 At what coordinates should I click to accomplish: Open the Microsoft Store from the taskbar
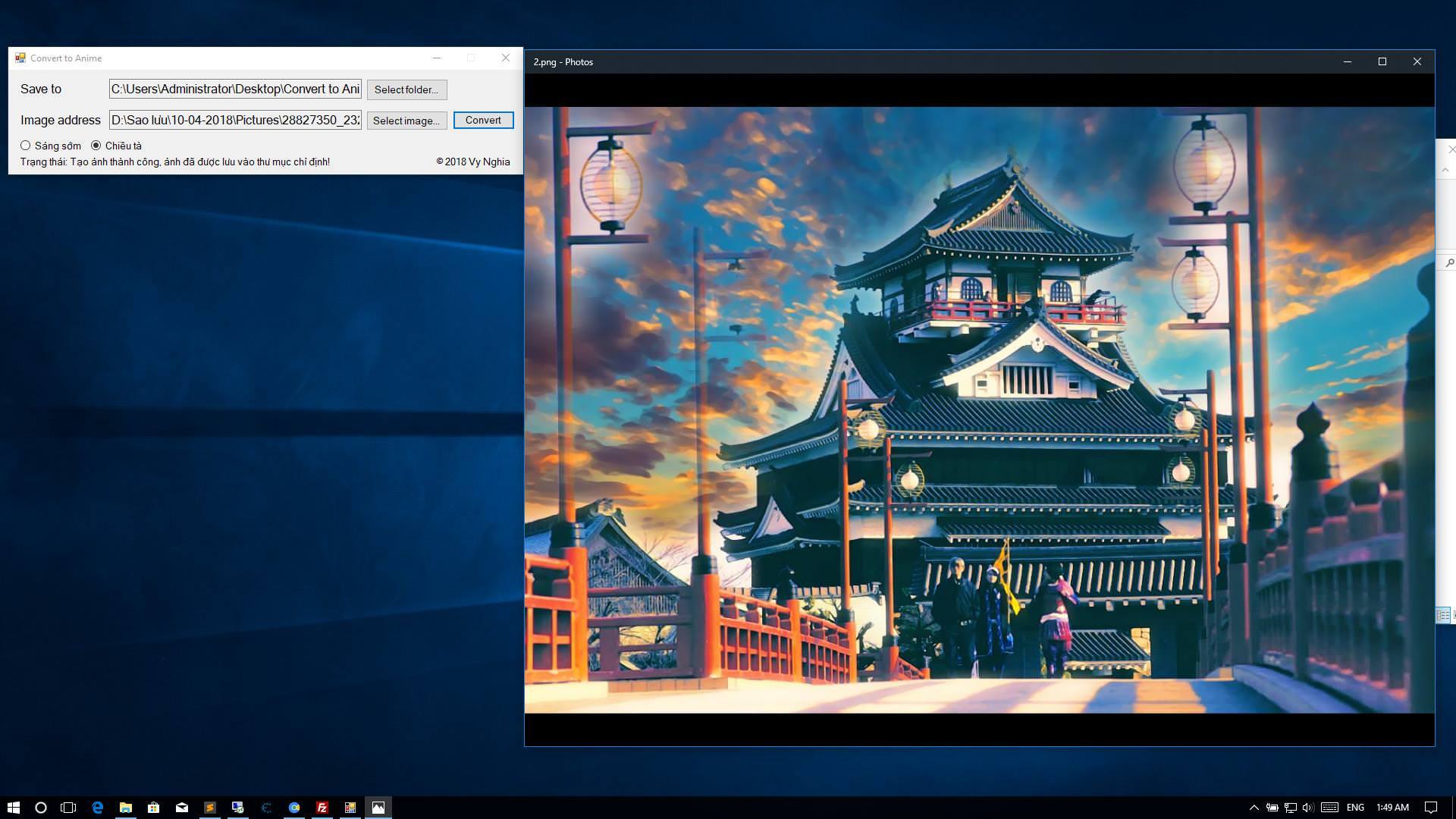(152, 807)
